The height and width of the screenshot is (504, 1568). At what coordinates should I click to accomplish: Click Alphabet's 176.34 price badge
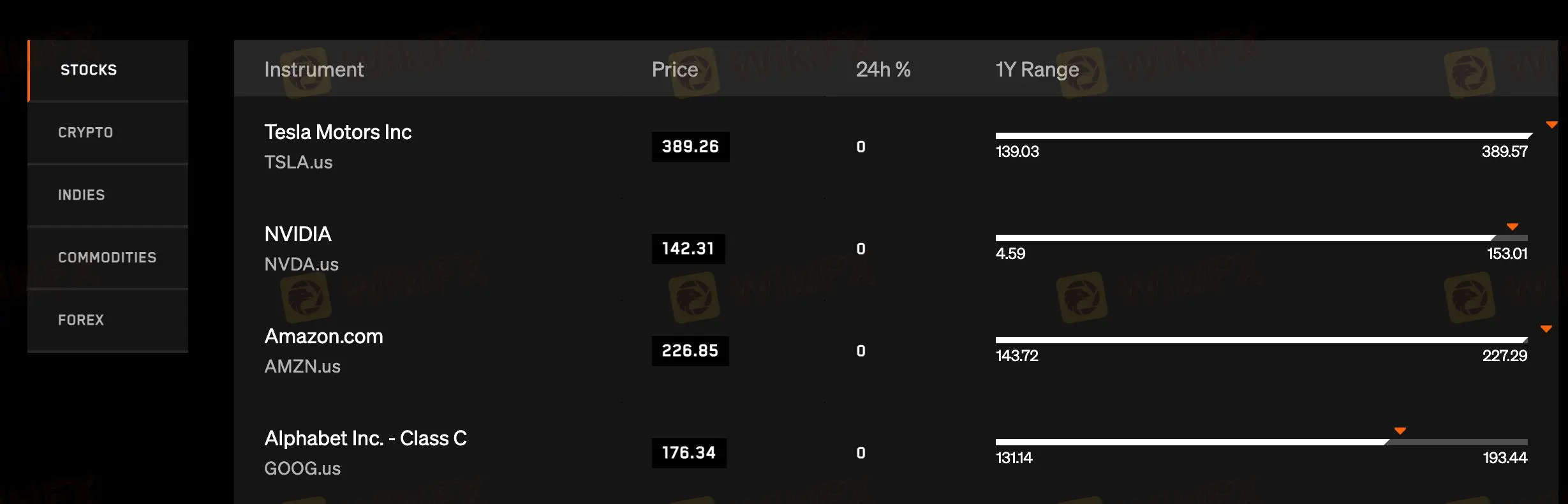pos(688,453)
